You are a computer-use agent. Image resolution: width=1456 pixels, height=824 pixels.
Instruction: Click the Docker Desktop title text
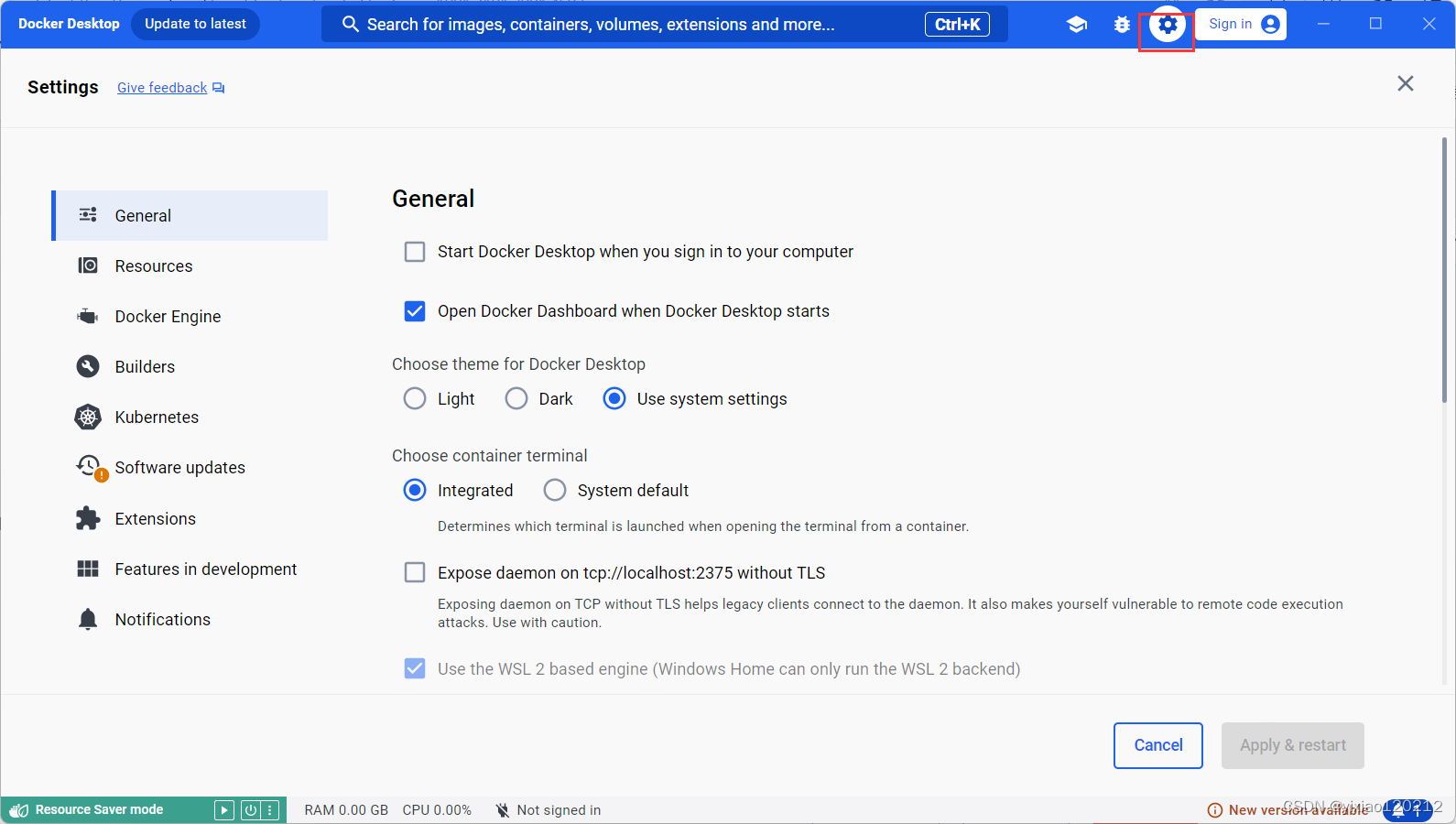[x=69, y=24]
